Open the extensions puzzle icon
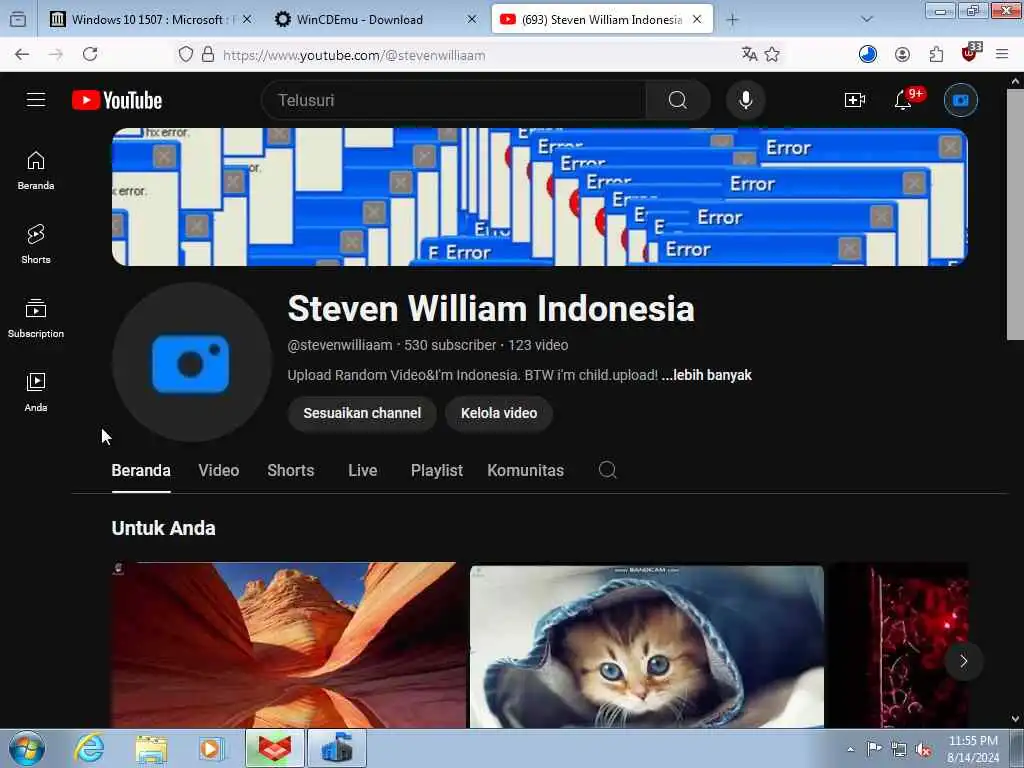Screen dimensions: 1024x768 [936, 55]
